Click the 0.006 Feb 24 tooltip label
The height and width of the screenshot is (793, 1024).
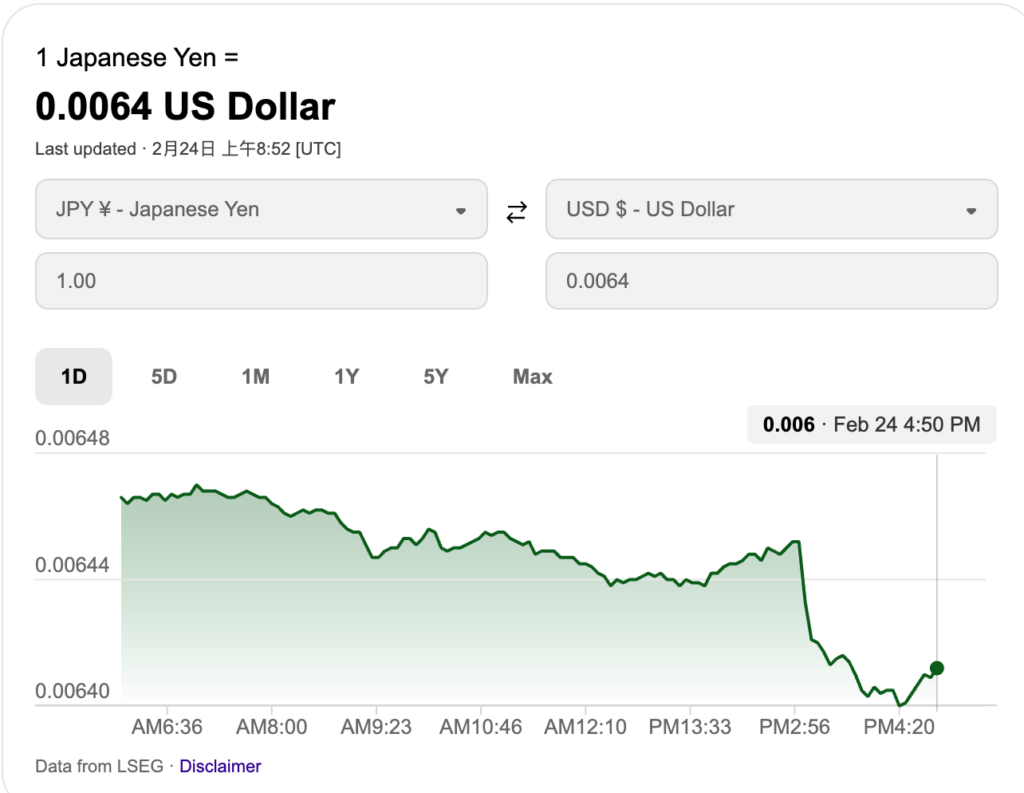pos(871,424)
